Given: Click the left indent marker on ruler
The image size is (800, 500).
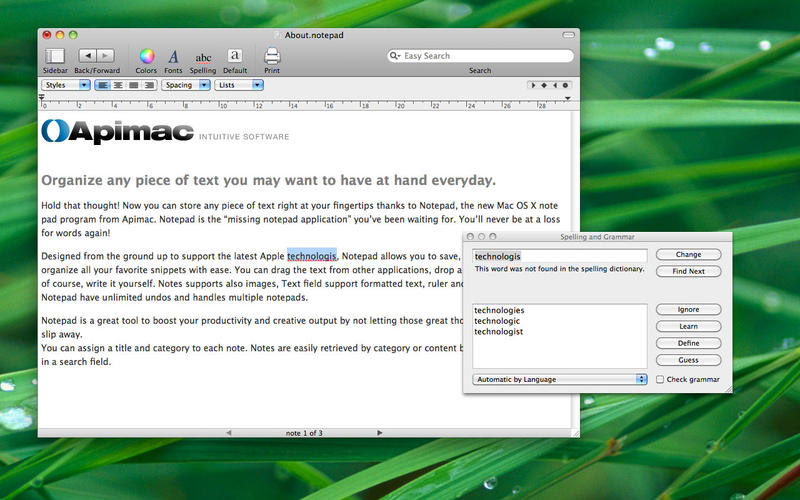Looking at the screenshot, I should coord(42,97).
